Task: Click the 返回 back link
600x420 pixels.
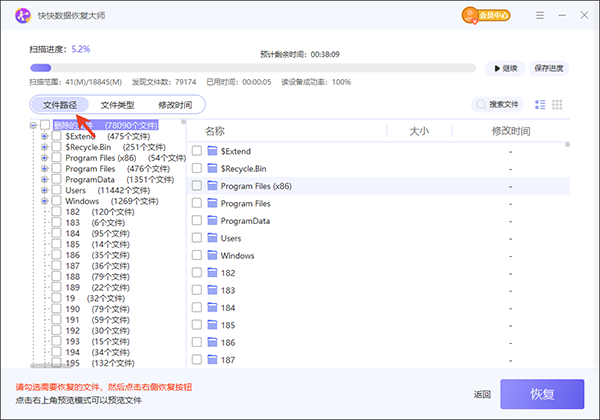Action: click(x=482, y=394)
